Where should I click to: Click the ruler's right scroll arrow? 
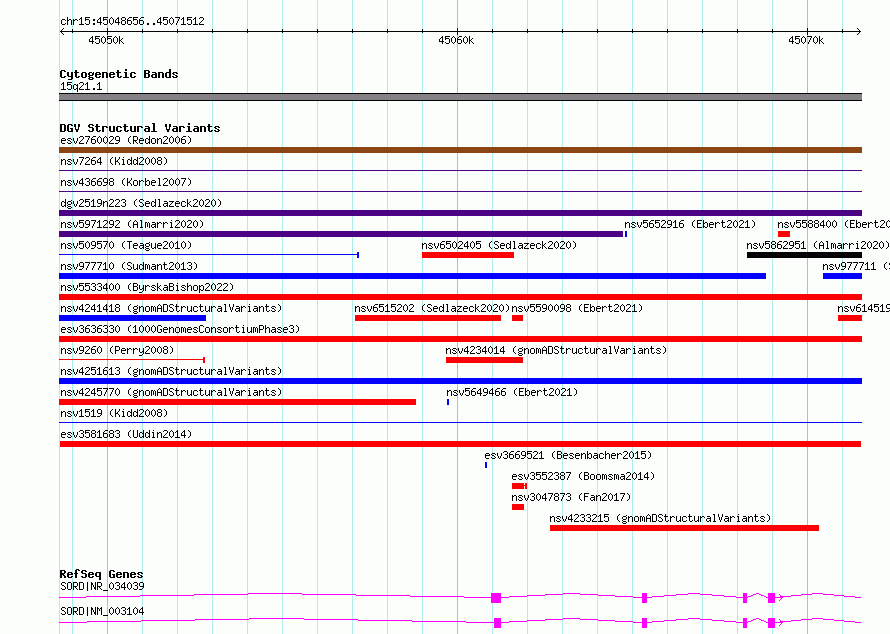(858, 32)
